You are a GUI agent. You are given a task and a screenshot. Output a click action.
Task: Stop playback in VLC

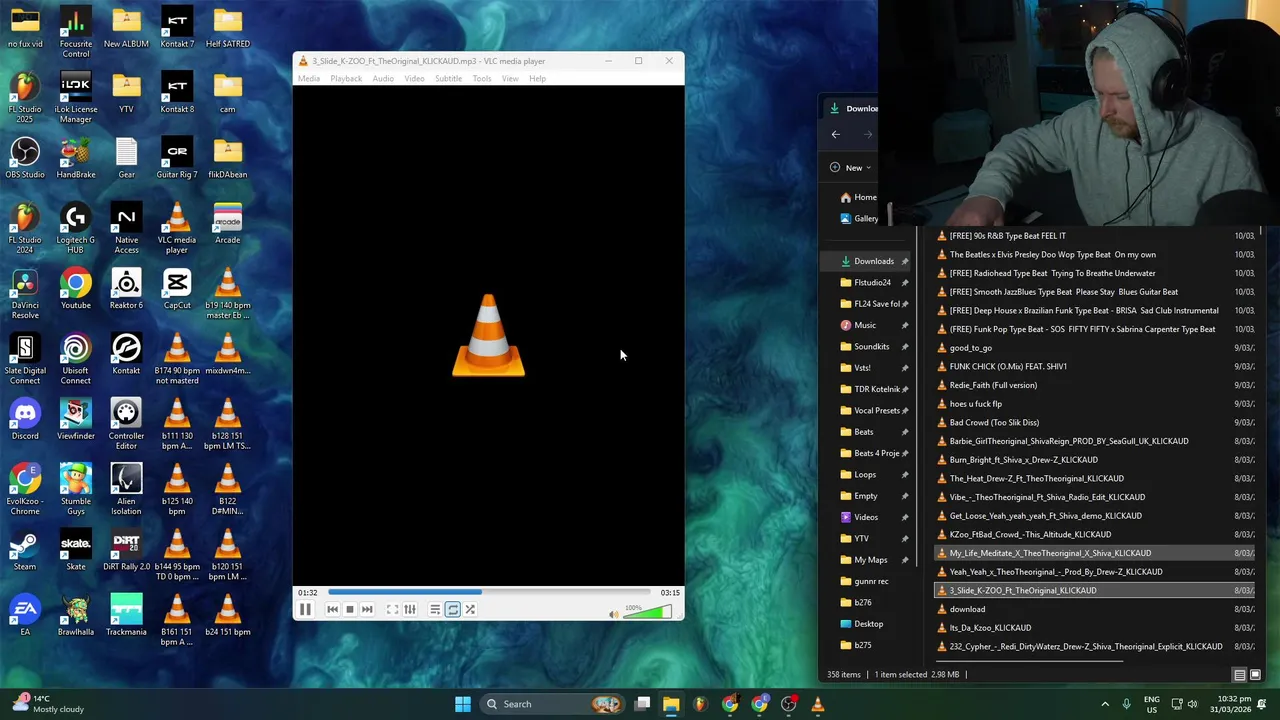click(x=349, y=609)
